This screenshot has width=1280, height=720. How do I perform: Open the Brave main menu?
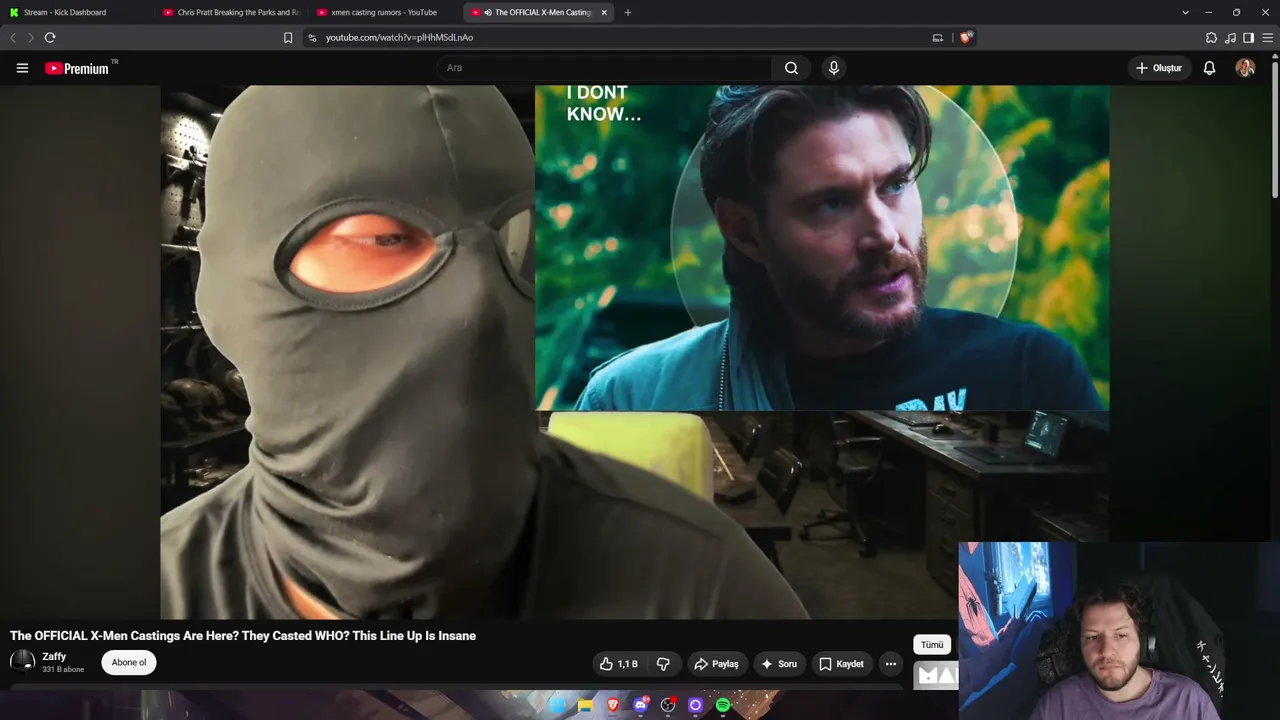pos(1268,38)
